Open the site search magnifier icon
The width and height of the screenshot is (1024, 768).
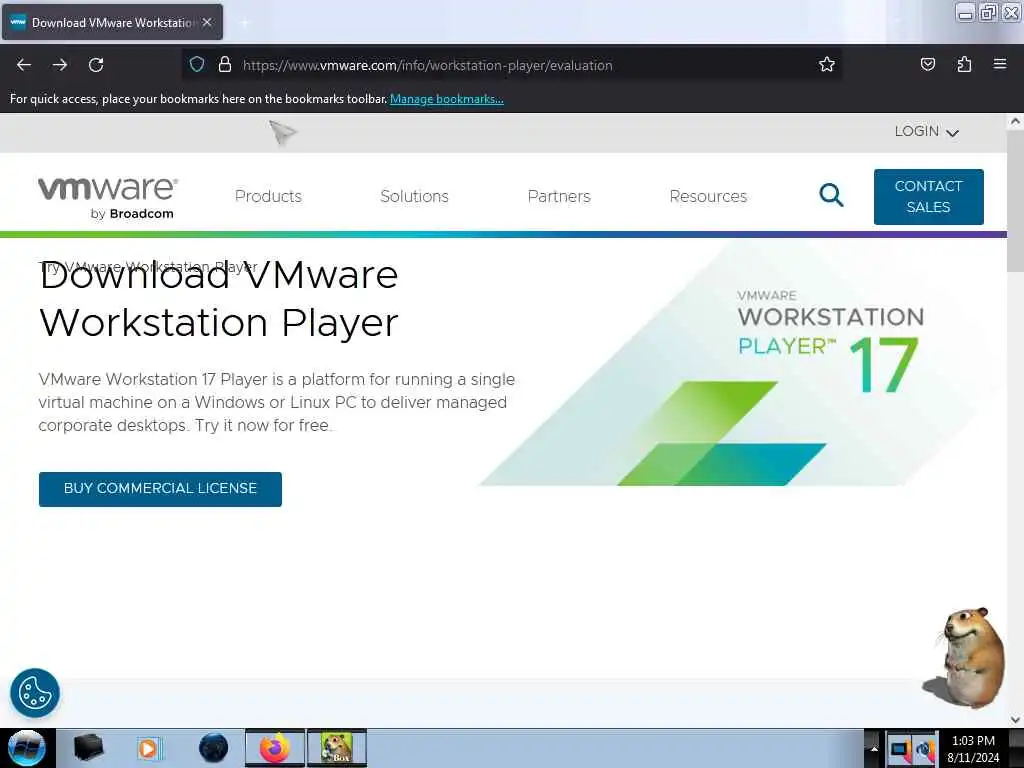[x=831, y=195]
